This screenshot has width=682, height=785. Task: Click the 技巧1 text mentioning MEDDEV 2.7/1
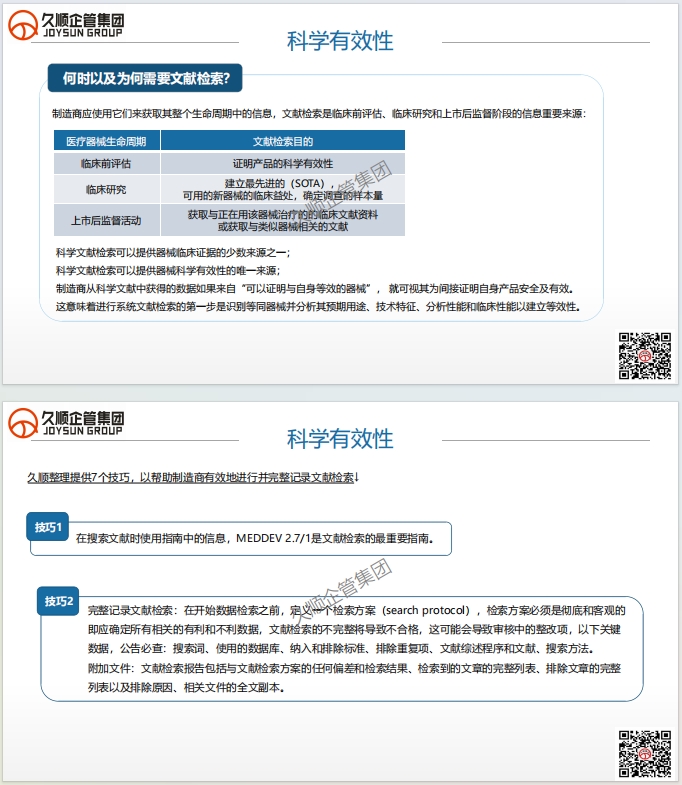click(254, 538)
